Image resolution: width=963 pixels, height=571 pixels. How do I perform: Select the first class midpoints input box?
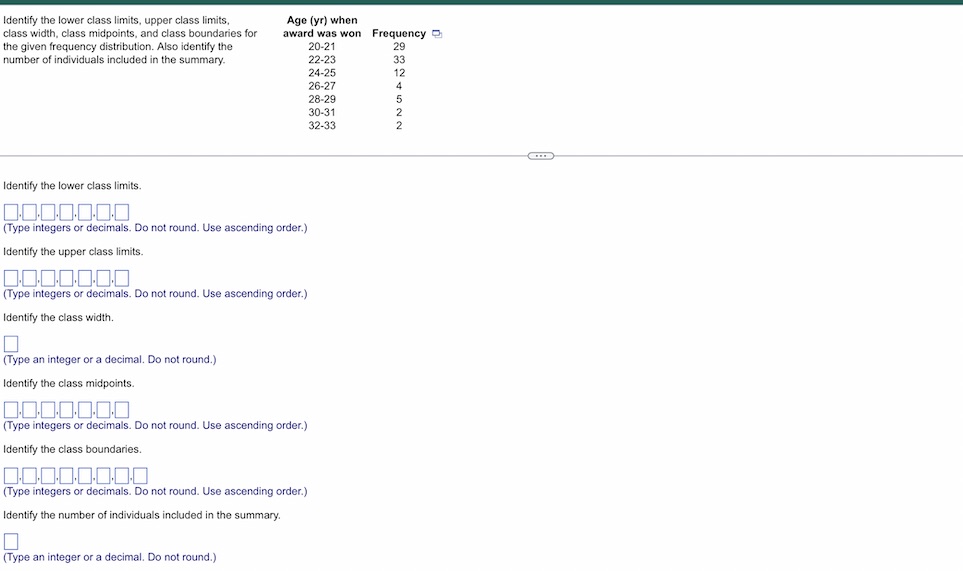tap(11, 410)
